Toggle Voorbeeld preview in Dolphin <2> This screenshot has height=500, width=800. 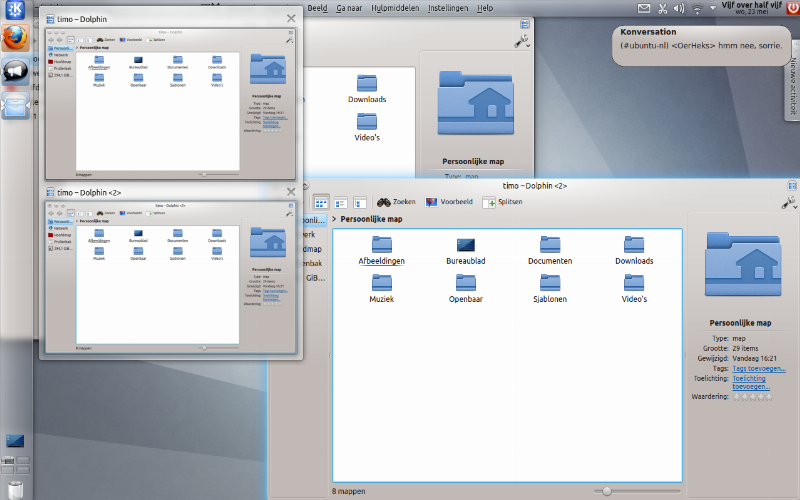pos(449,202)
